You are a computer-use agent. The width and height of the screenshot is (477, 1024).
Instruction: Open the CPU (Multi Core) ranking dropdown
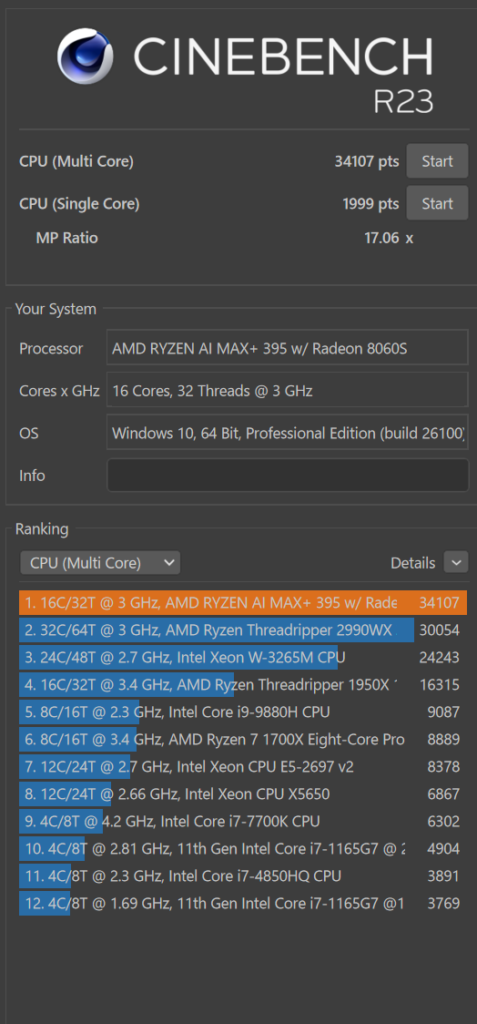100,562
